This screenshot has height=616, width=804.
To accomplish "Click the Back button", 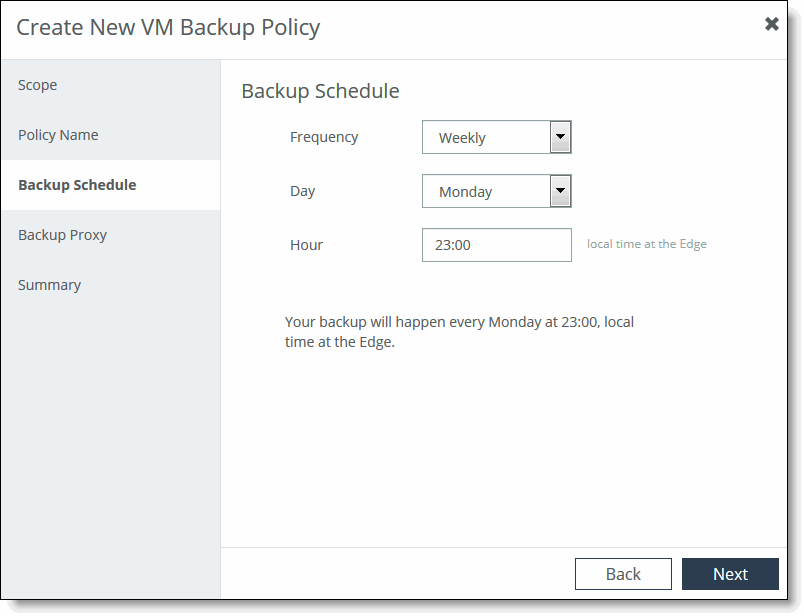I will (623, 574).
